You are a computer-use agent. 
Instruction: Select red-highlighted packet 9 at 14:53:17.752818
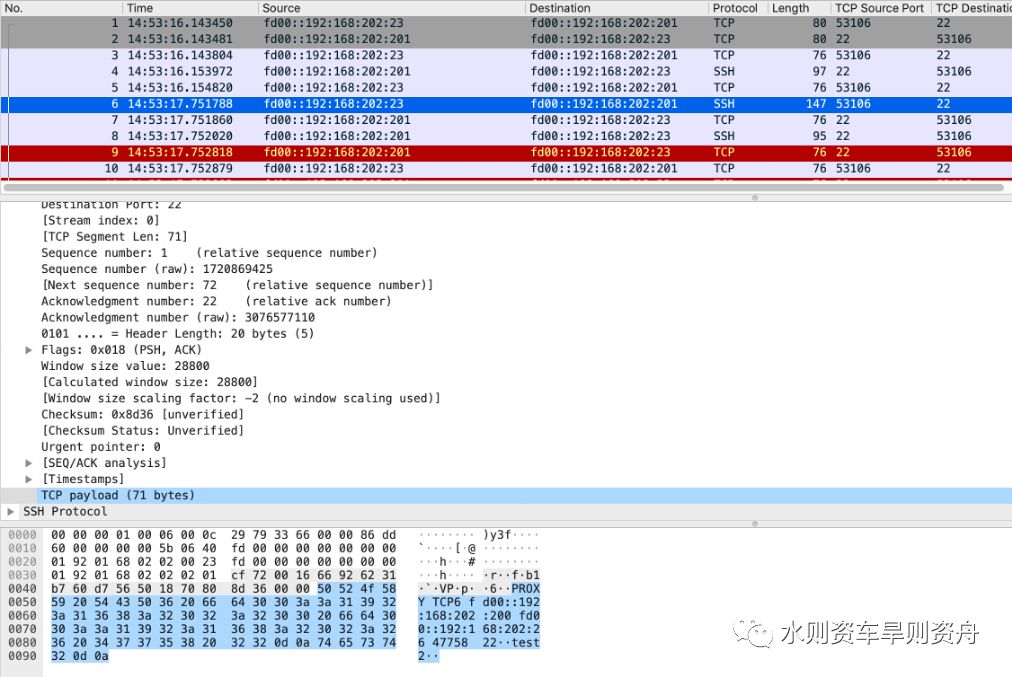coord(506,152)
